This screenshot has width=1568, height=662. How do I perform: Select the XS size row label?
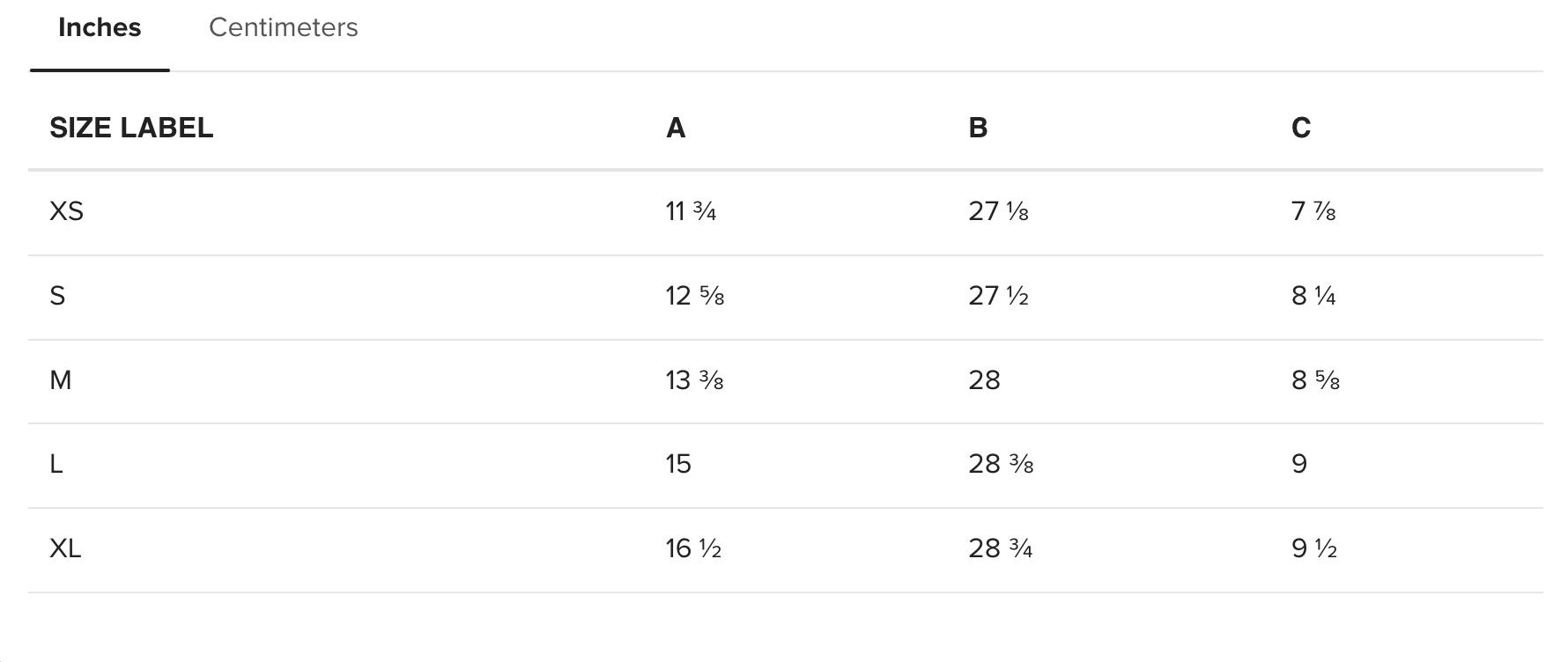click(67, 211)
